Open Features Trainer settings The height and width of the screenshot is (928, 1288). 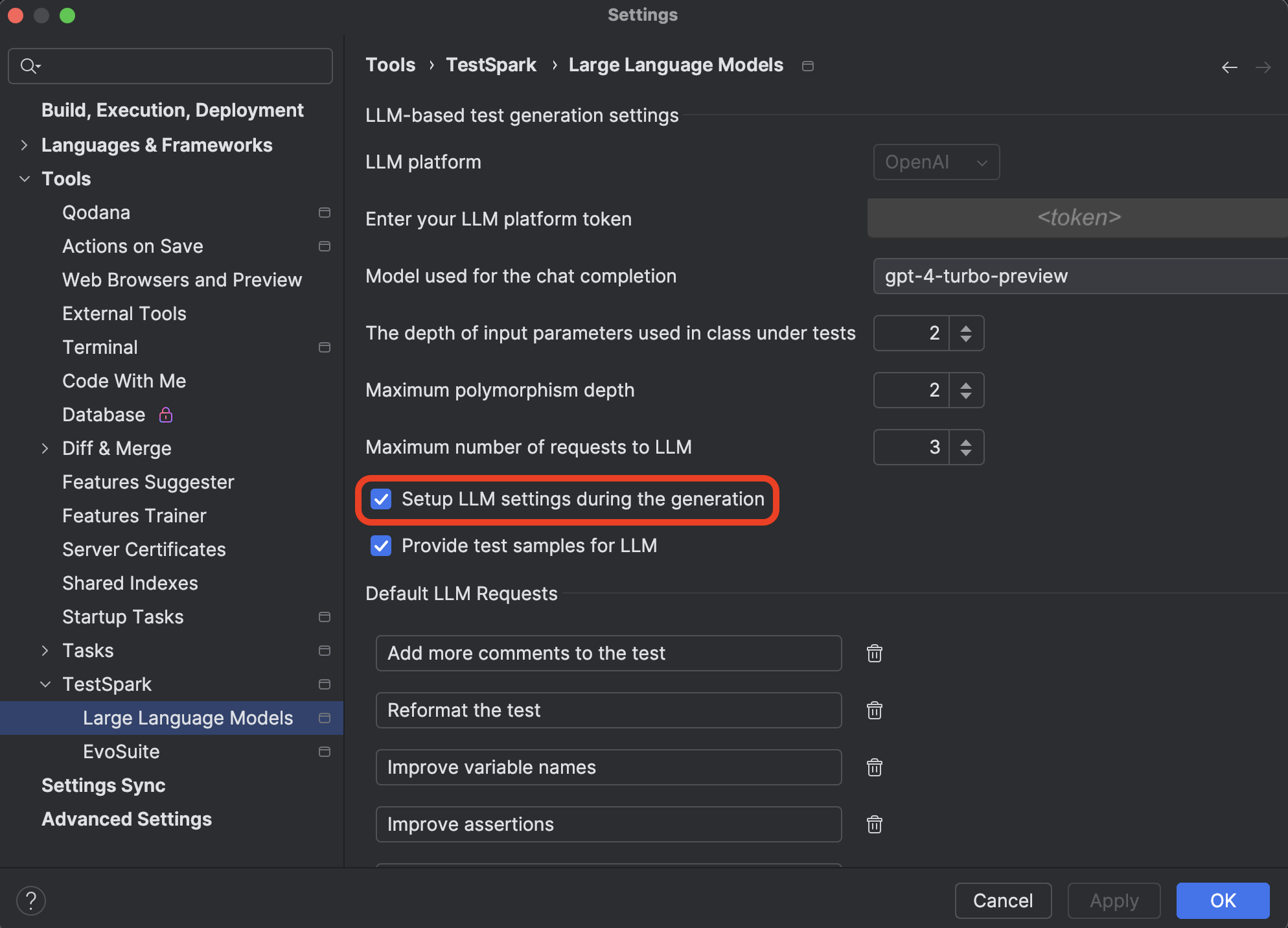[x=134, y=516]
